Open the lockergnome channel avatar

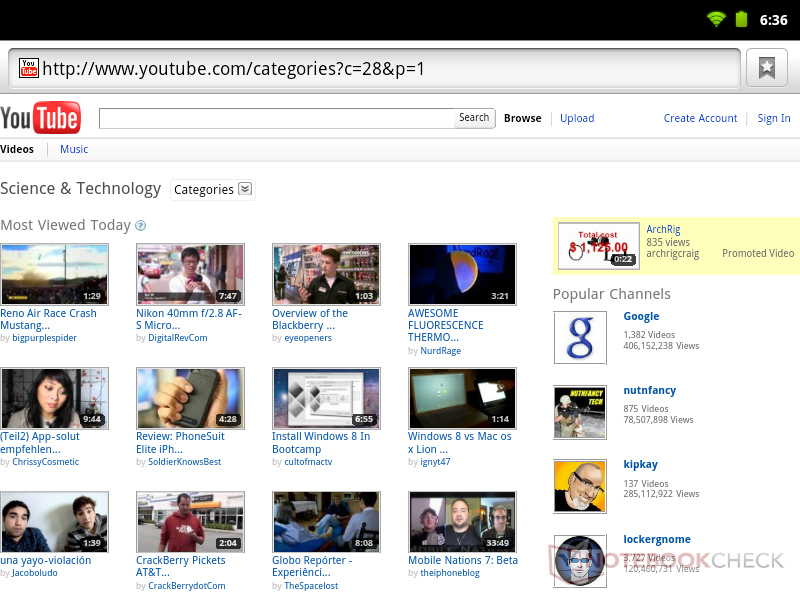[x=580, y=561]
